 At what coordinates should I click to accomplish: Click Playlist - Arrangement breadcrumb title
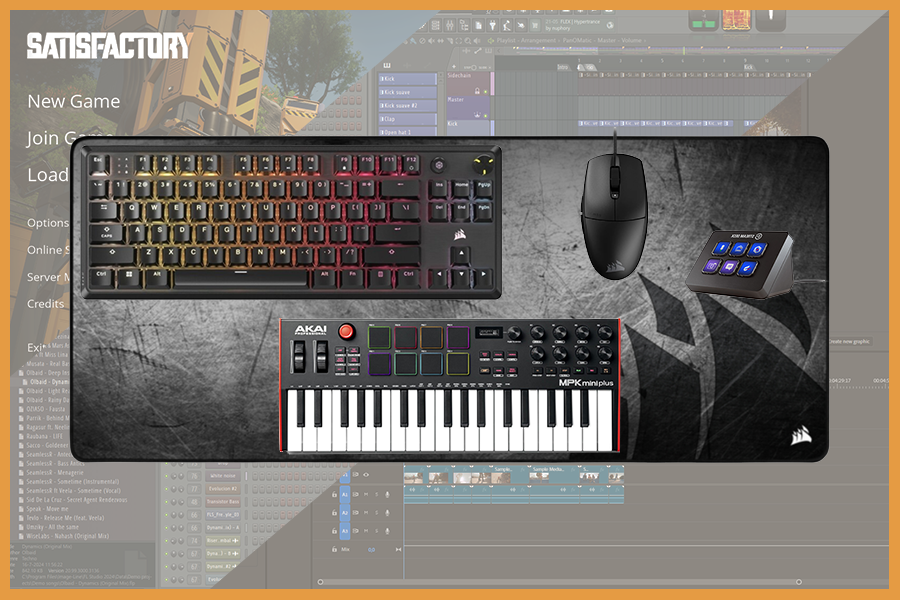coord(528,41)
